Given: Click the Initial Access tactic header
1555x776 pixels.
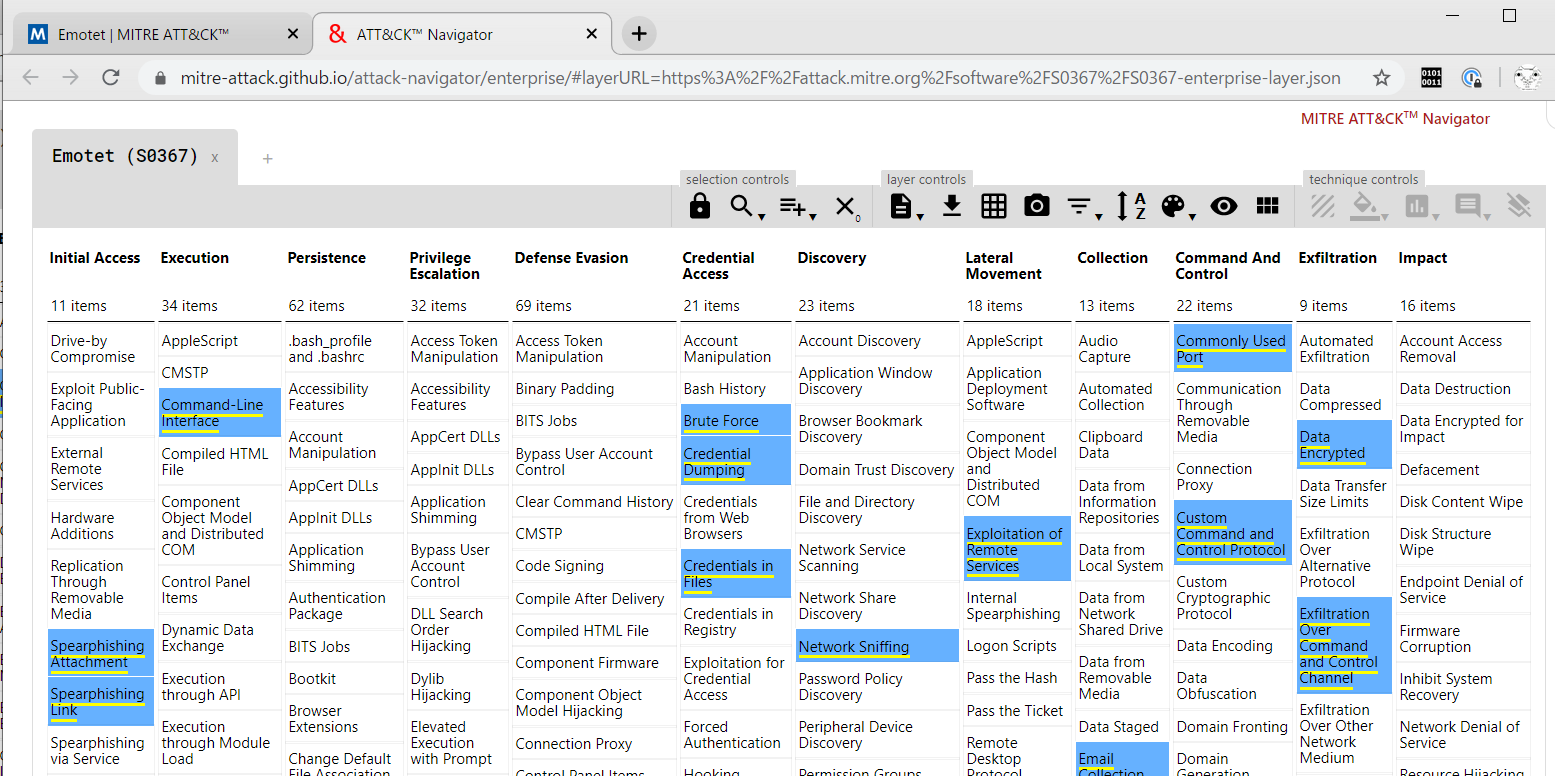Looking at the screenshot, I should pos(95,258).
